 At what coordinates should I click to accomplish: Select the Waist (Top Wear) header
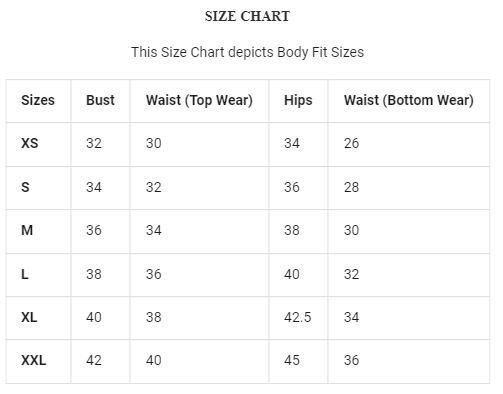coord(199,100)
